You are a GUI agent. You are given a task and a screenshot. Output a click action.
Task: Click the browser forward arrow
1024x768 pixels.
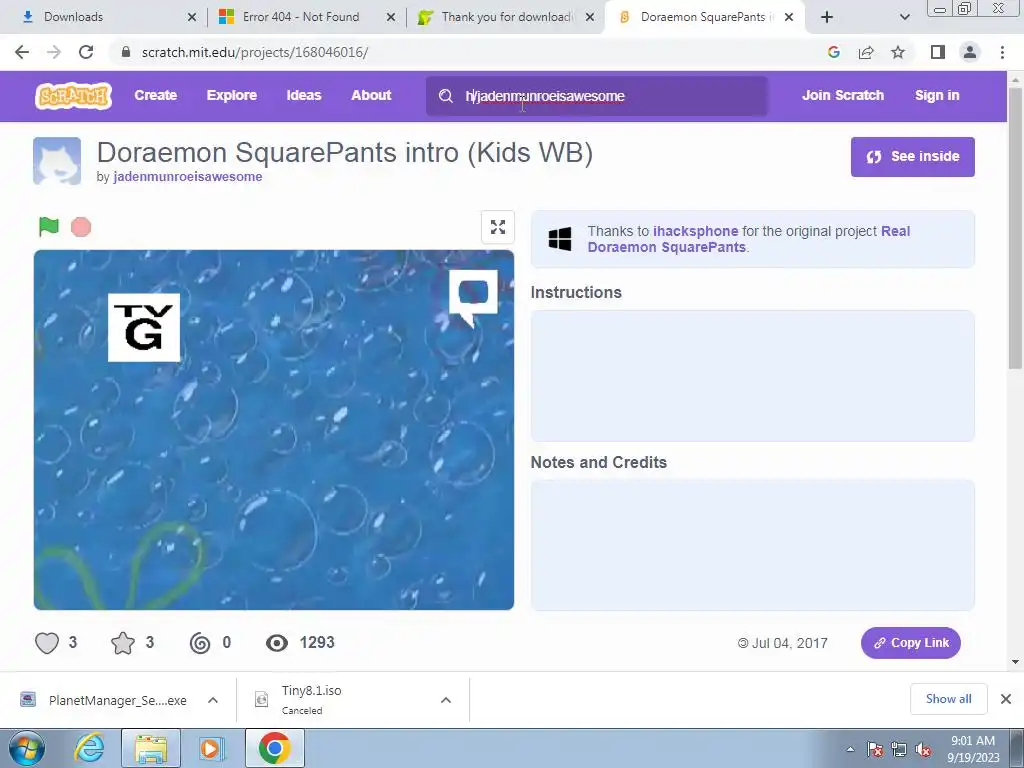54,52
